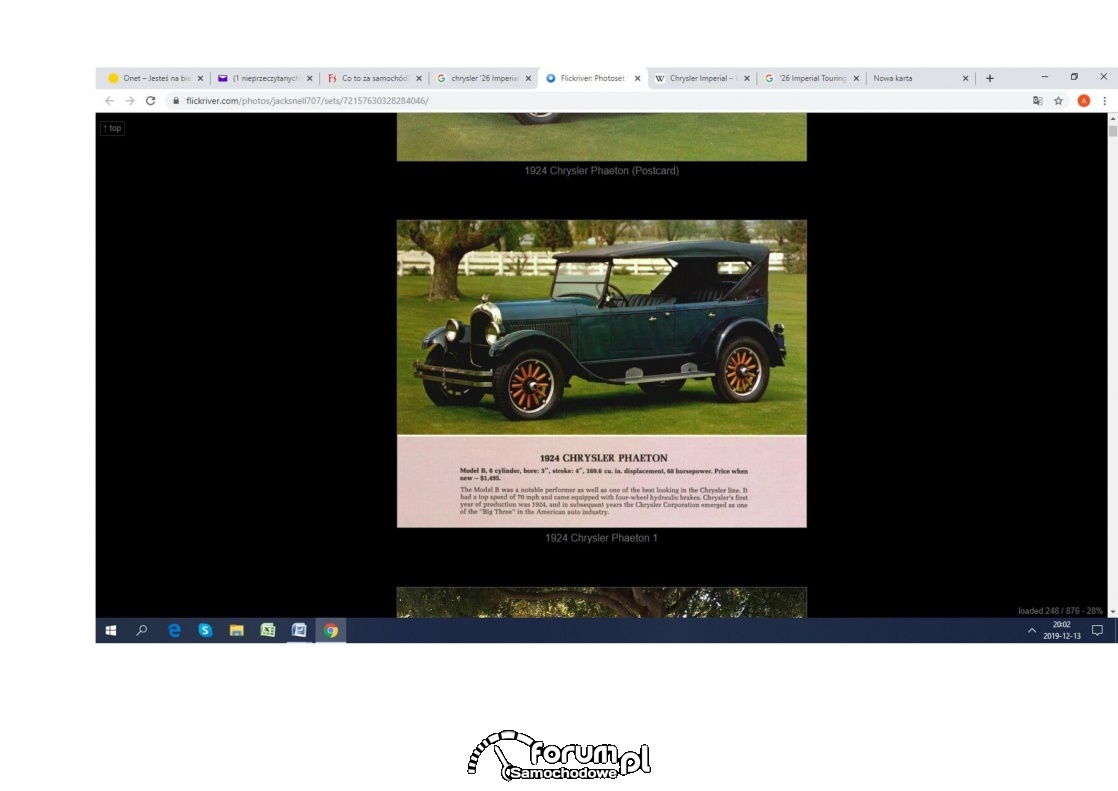Open a new browser tab with plus
1118x791 pixels.
pyautogui.click(x=990, y=78)
